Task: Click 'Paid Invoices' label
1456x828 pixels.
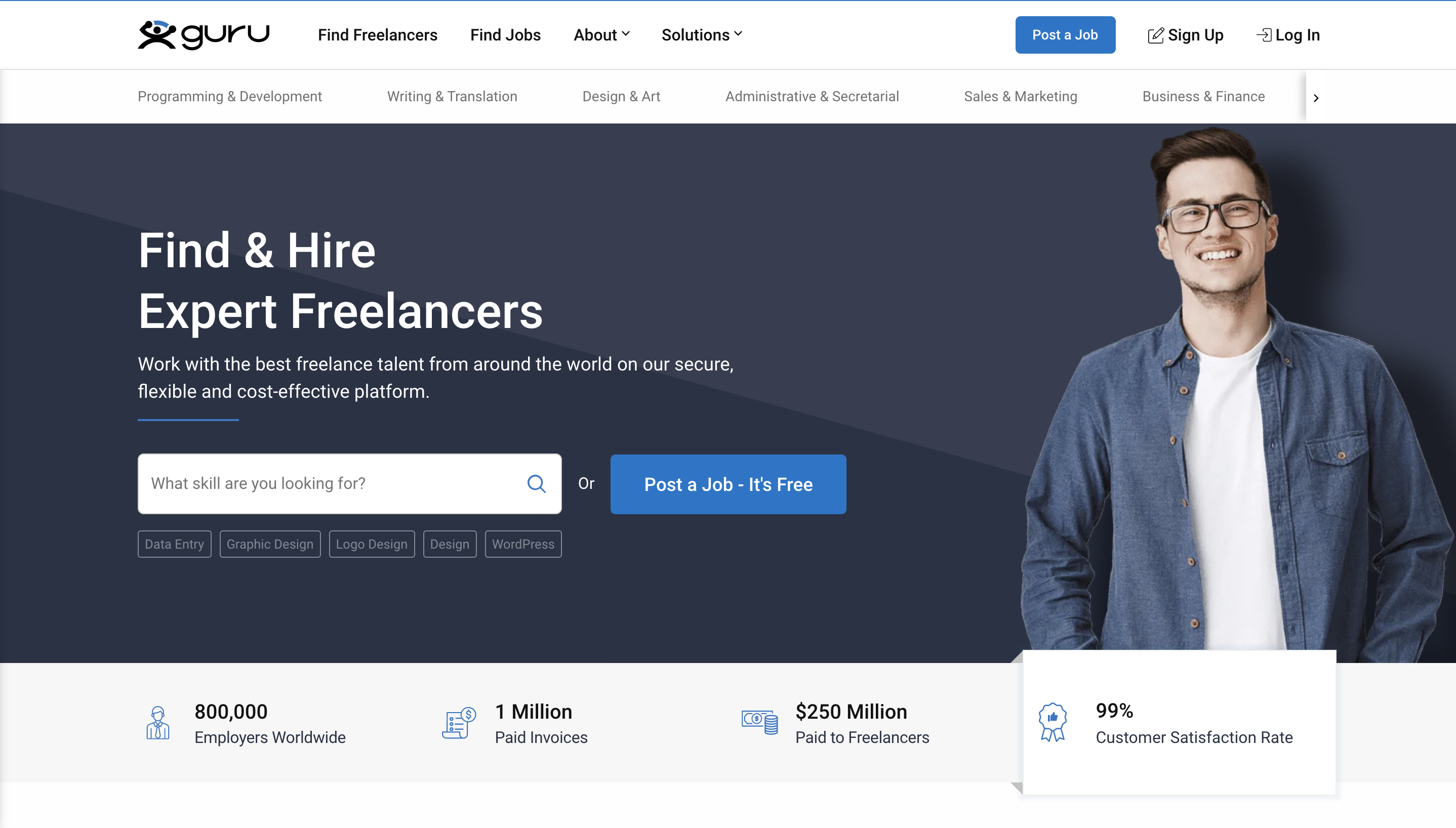Action: pyautogui.click(x=541, y=737)
